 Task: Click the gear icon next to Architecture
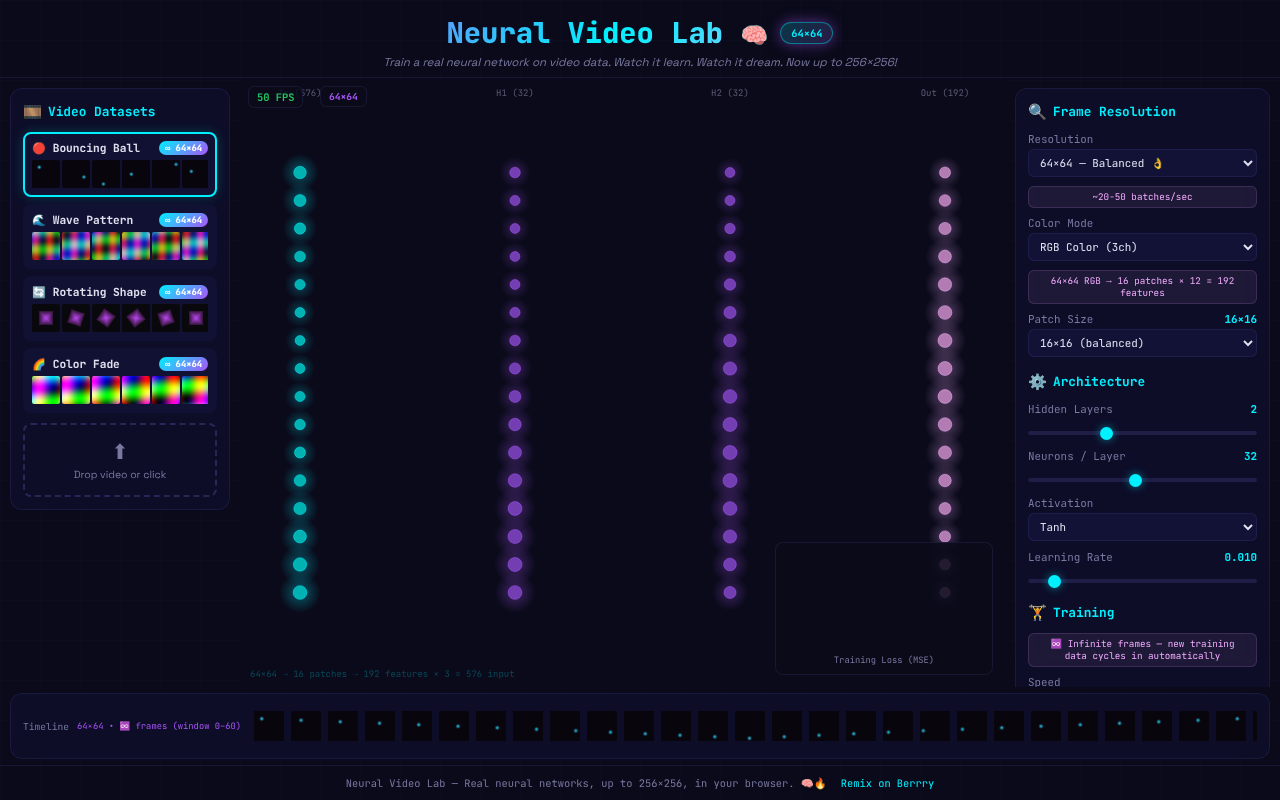pyautogui.click(x=1036, y=381)
